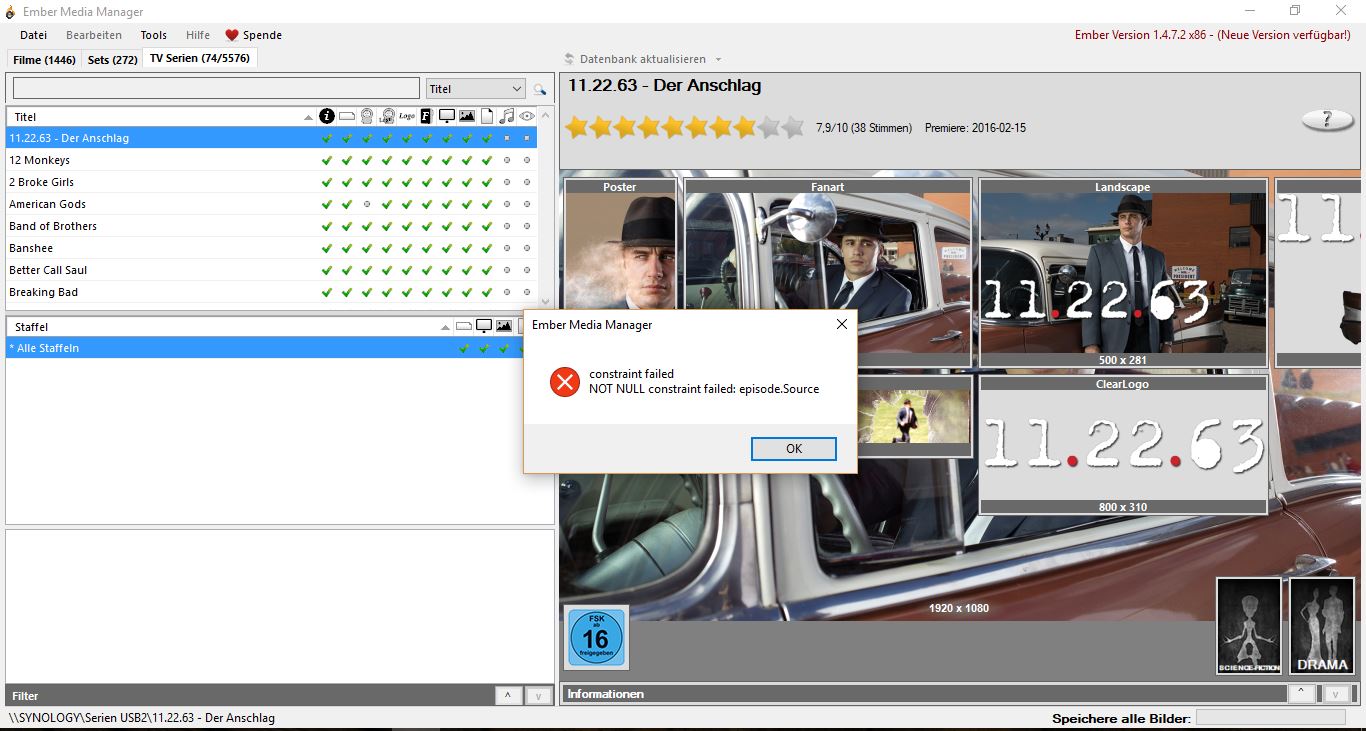Select the TV Serien (74/5576) tab
1366x731 pixels.
pyautogui.click(x=200, y=58)
